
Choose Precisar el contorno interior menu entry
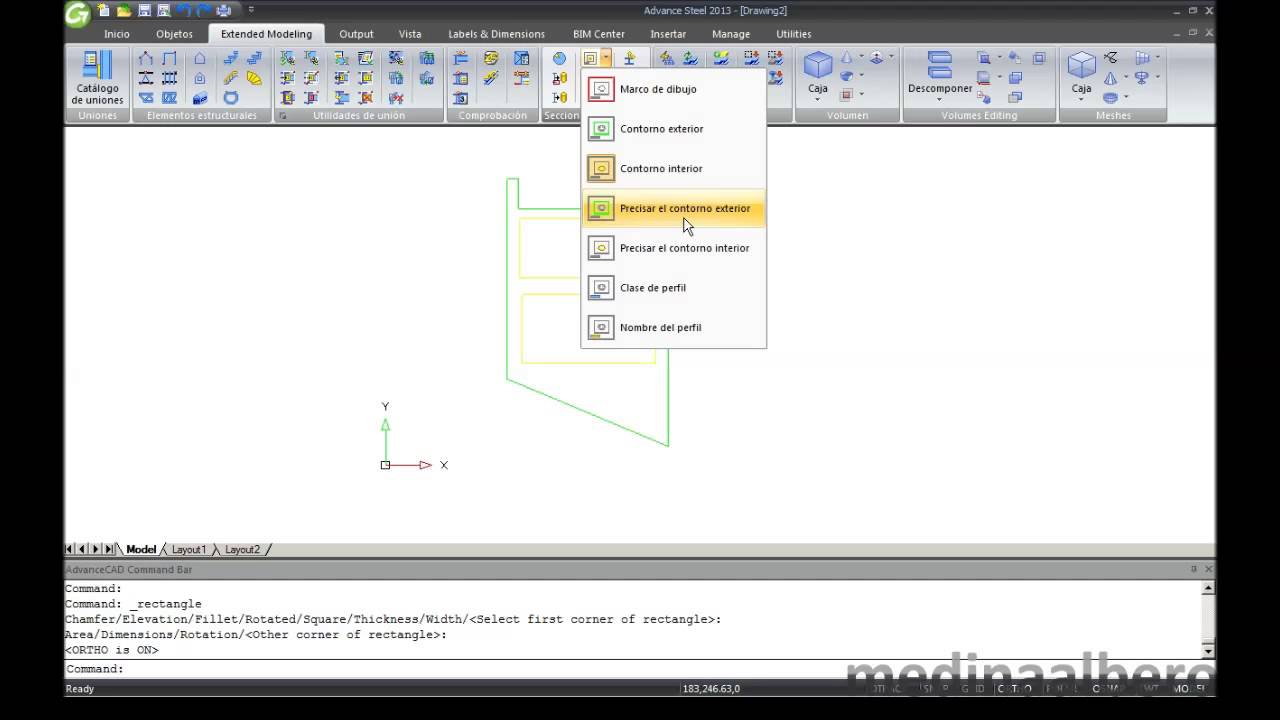(x=674, y=248)
